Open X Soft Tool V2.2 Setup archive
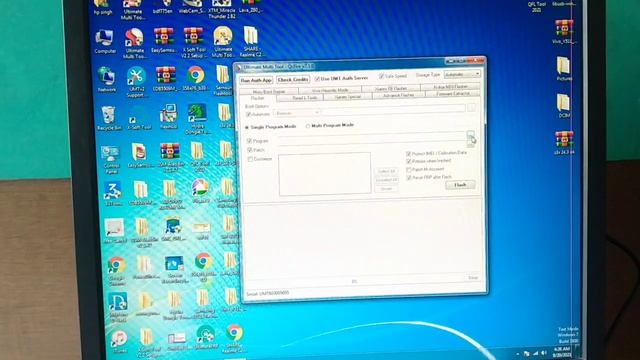 coord(193,42)
